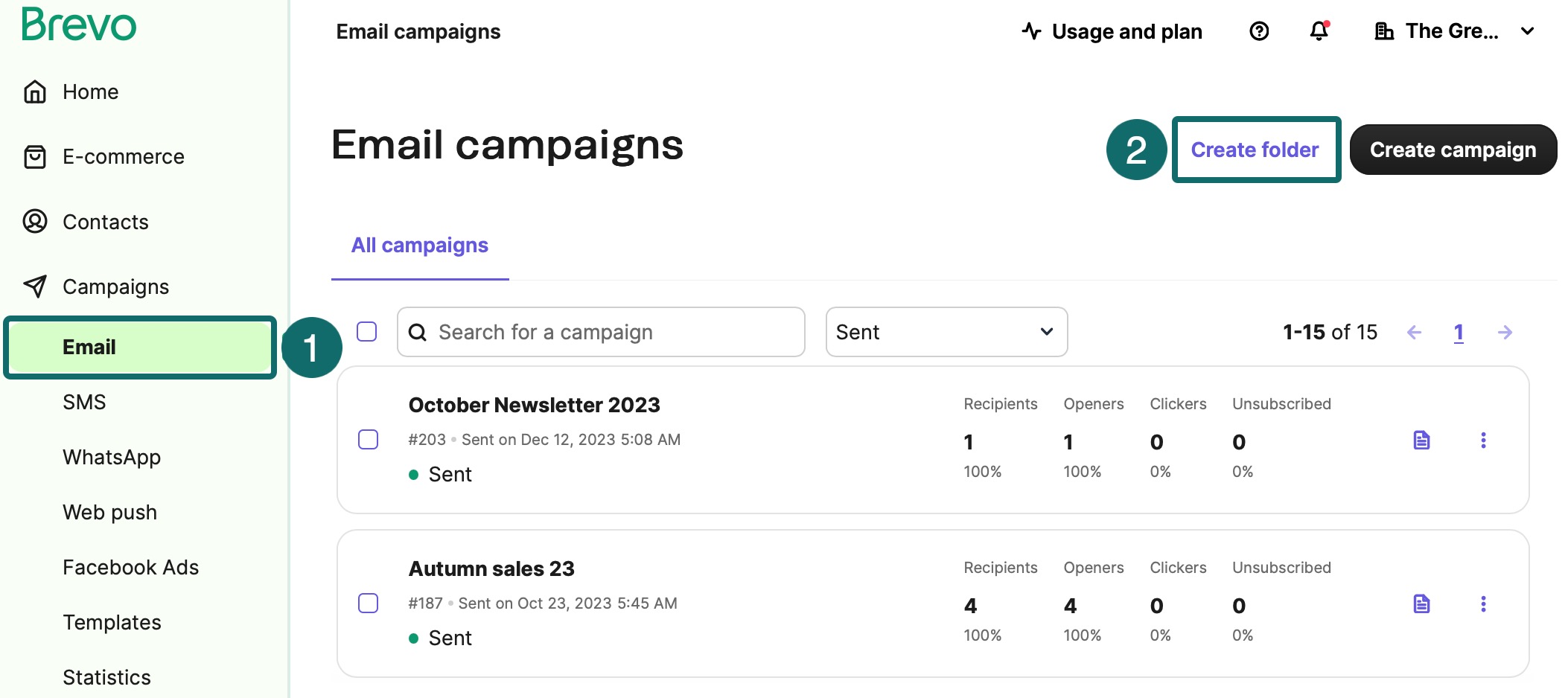This screenshot has height=698, width=1568.
Task: Click the campaign search field
Action: tap(600, 332)
